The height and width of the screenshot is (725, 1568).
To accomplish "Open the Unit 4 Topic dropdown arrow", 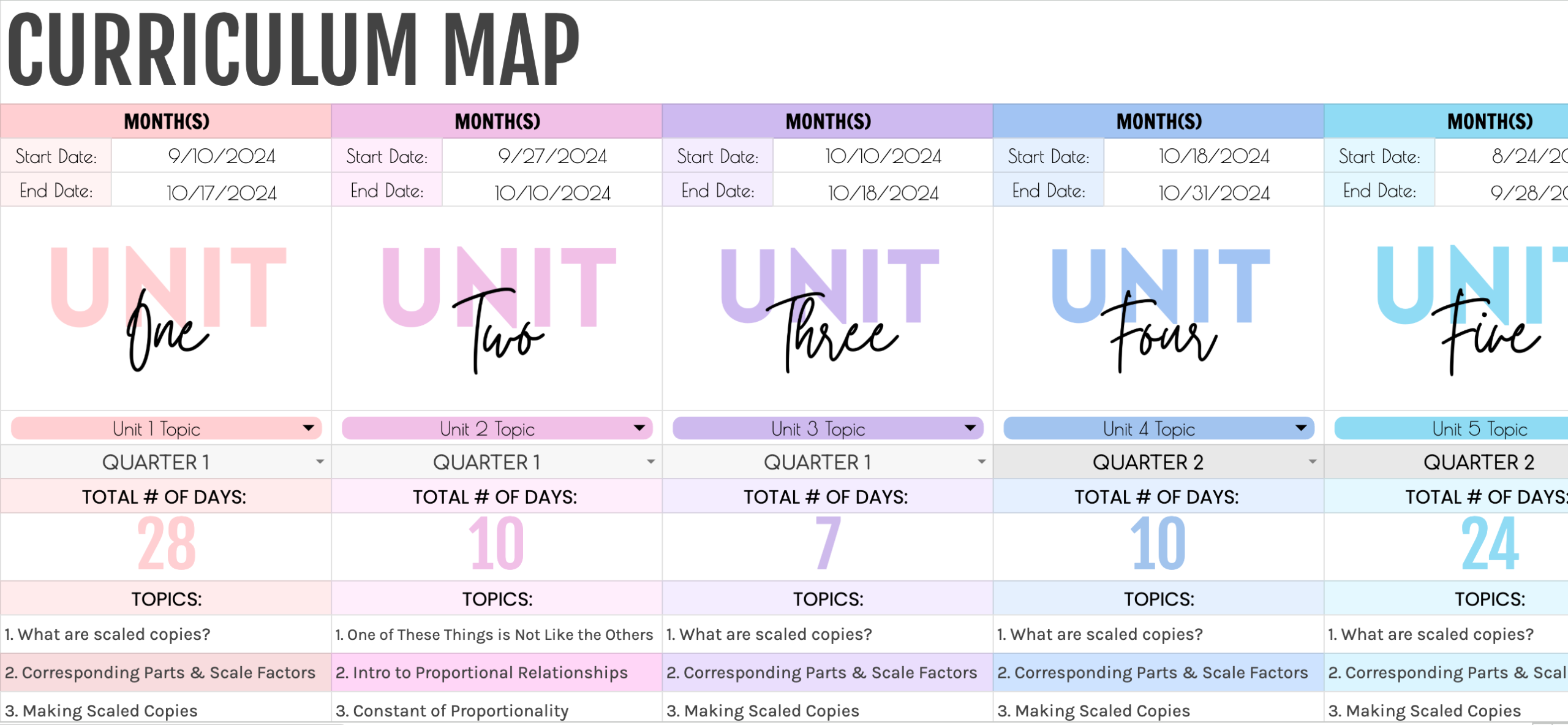I will click(1301, 428).
